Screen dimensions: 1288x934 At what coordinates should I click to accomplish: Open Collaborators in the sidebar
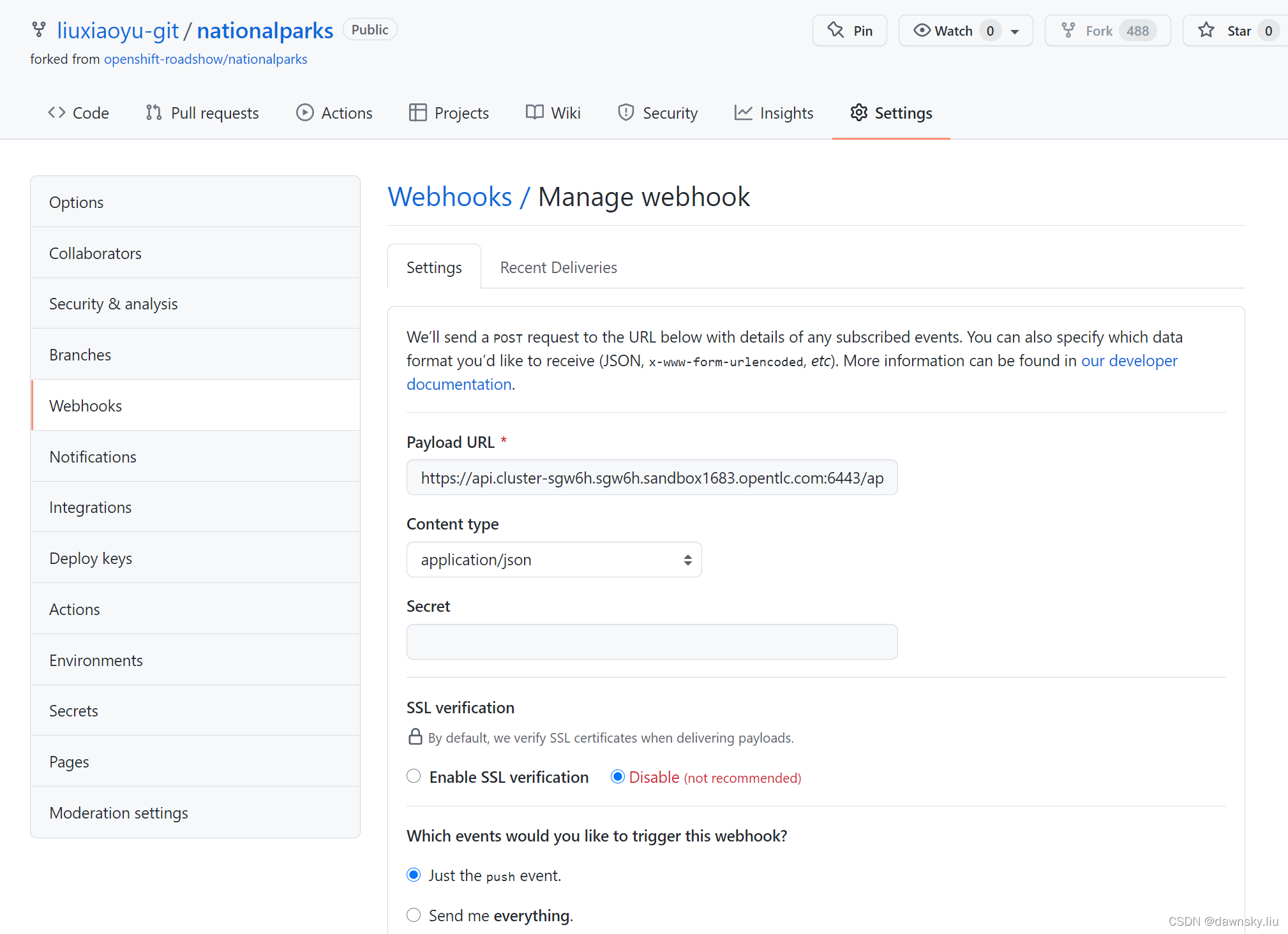pyautogui.click(x=195, y=253)
